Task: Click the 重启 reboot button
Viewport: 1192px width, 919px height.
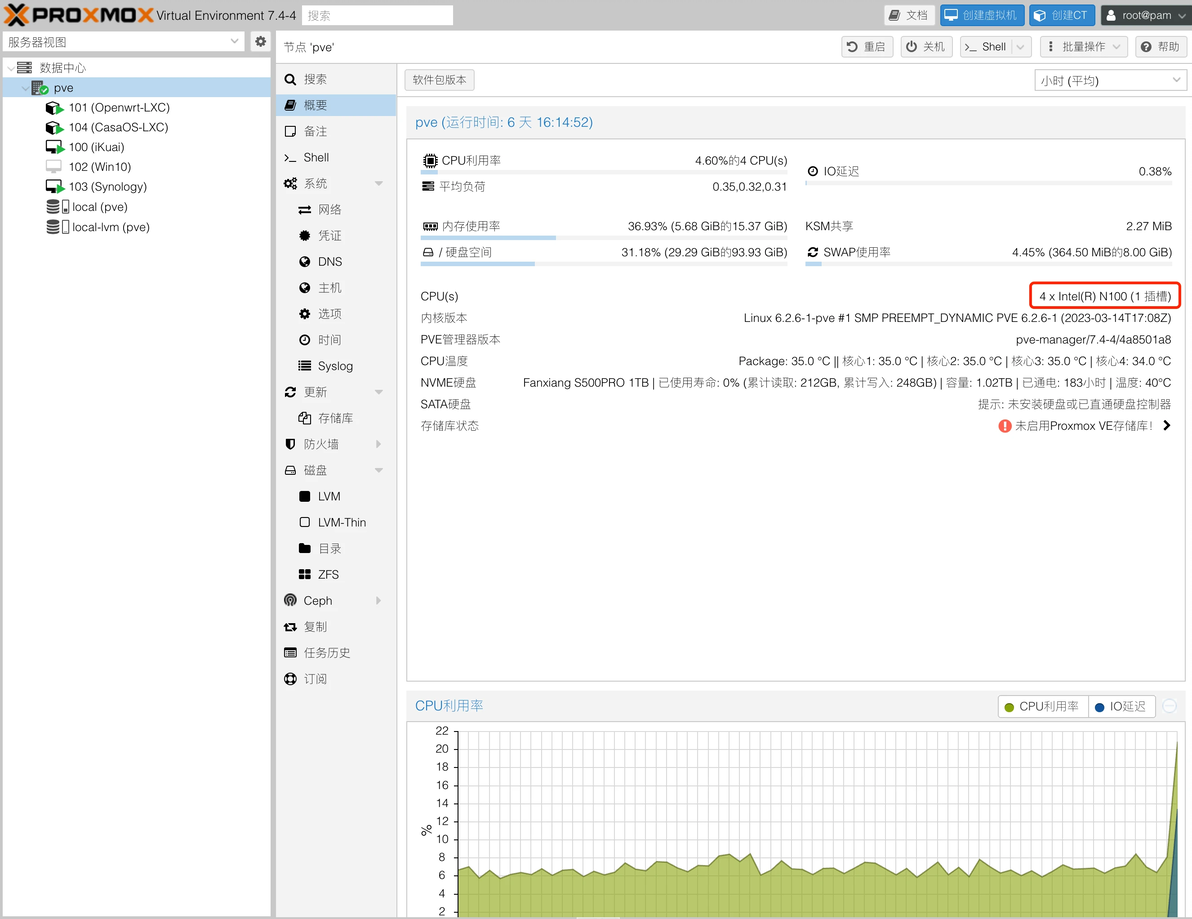Action: click(867, 46)
